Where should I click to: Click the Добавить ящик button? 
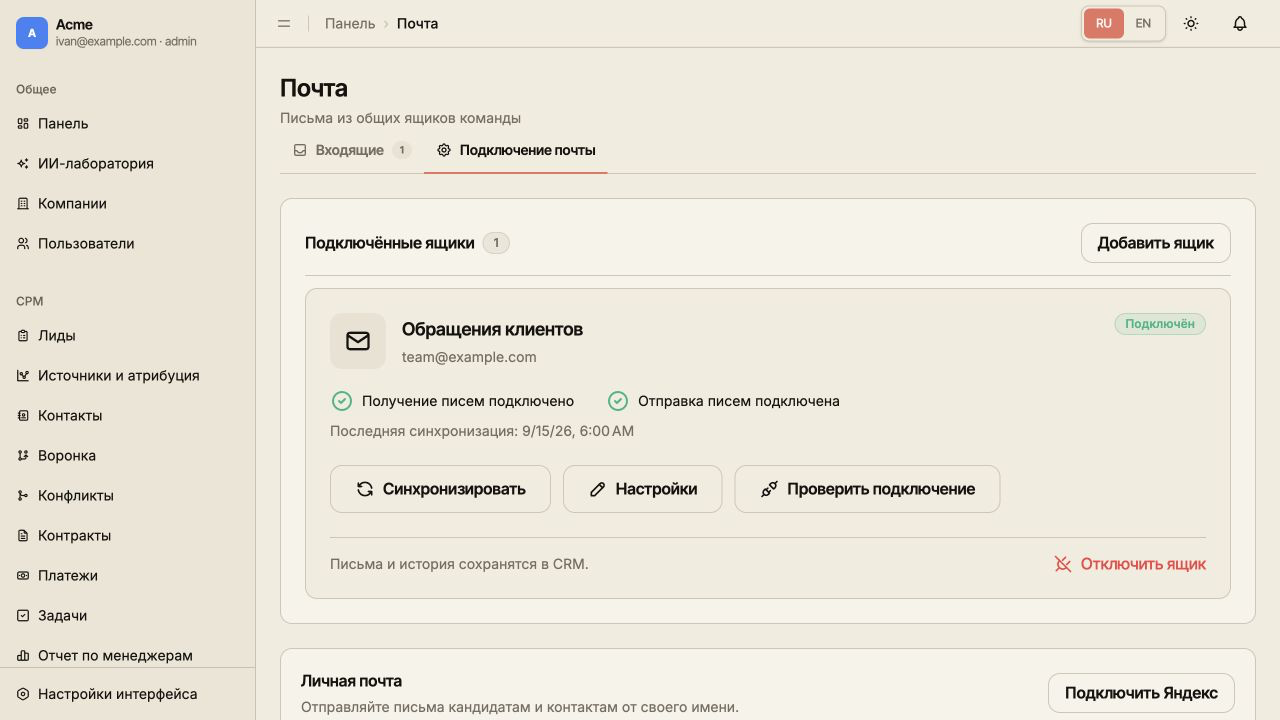coord(1156,243)
